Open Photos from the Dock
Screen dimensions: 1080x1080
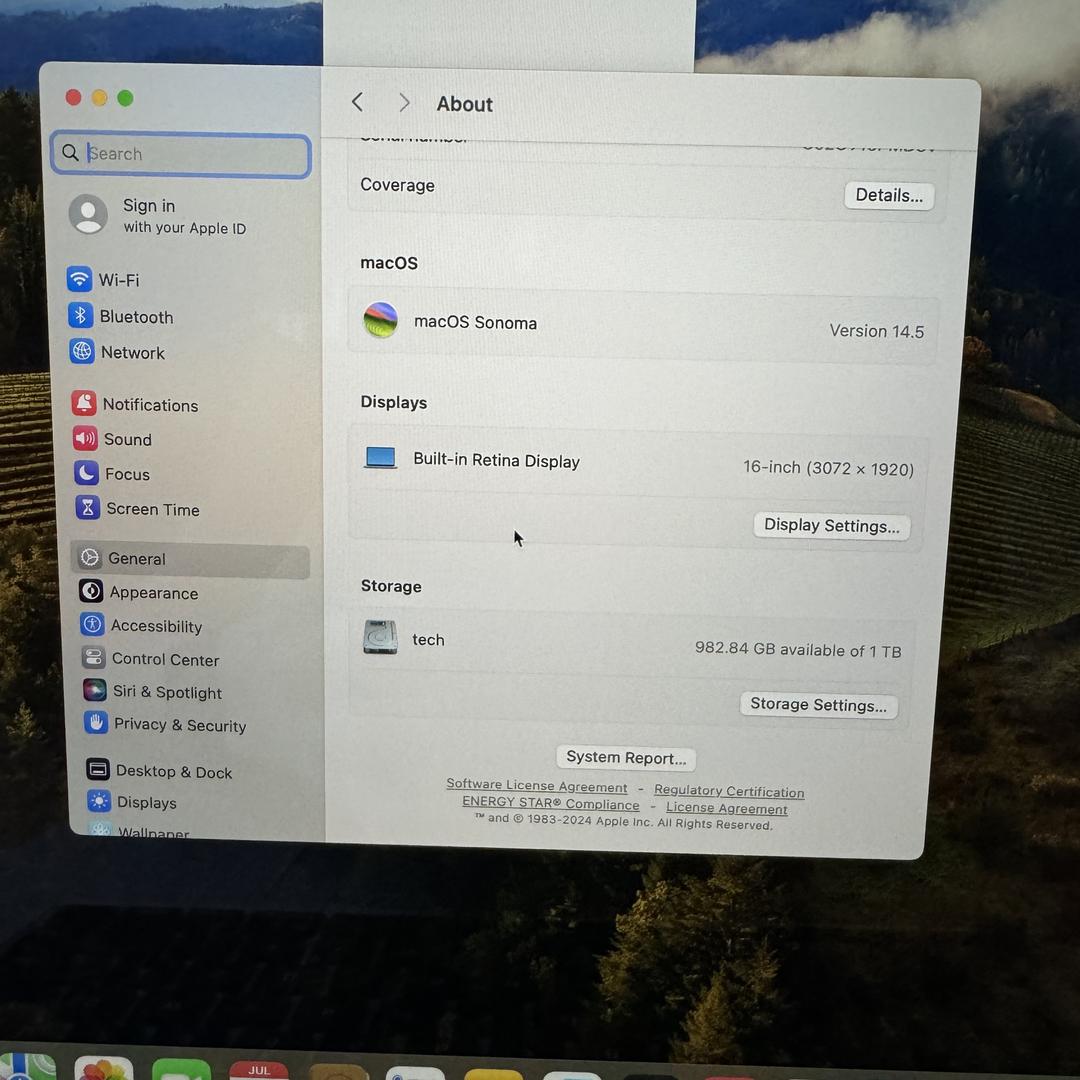[x=103, y=1068]
